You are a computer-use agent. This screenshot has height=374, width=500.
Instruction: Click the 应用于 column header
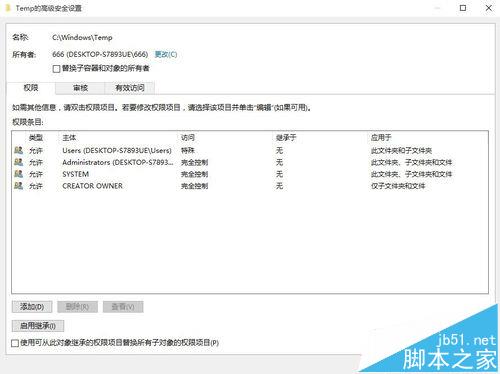tap(381, 137)
